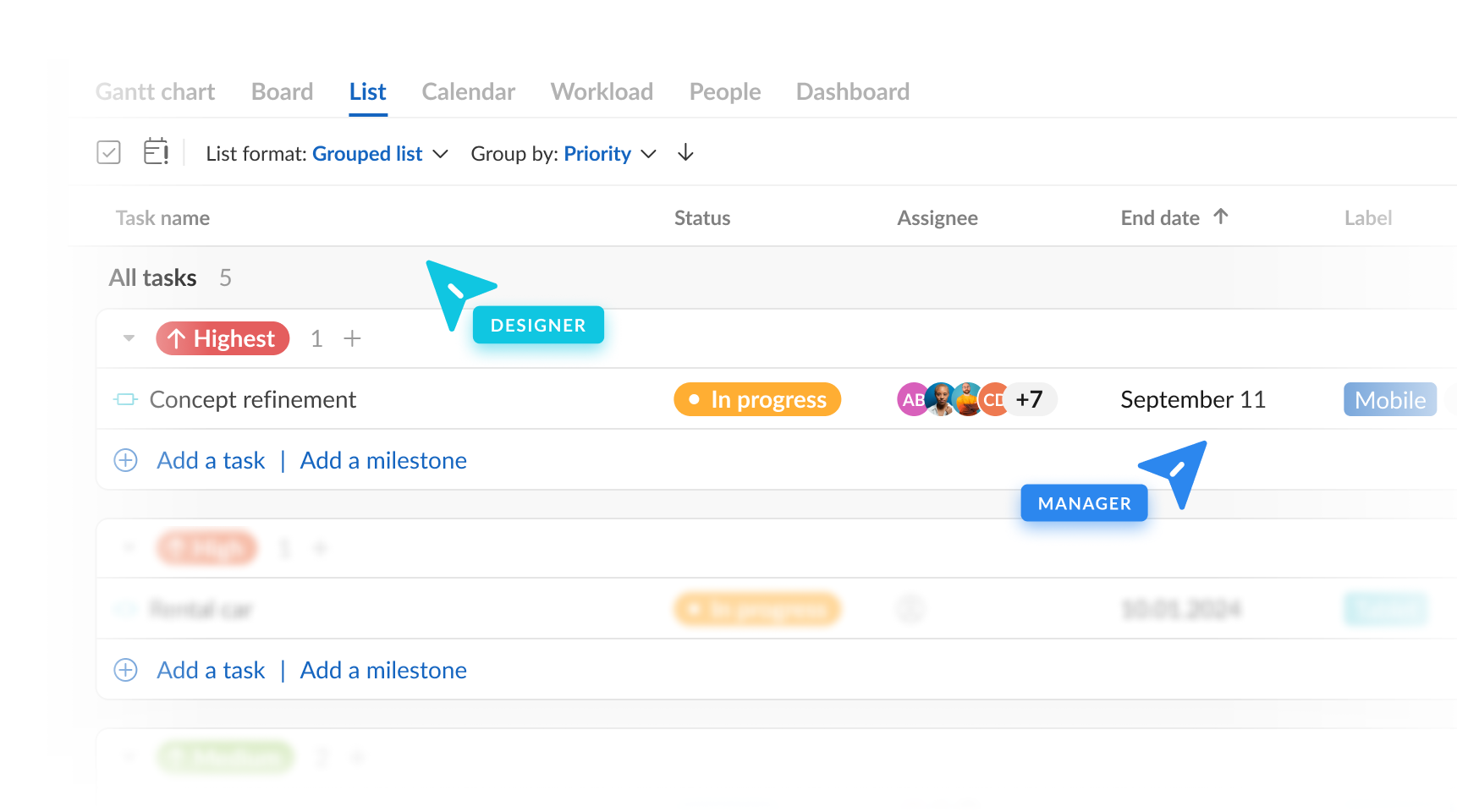
Task: Open the Concept refinement task
Action: click(252, 399)
